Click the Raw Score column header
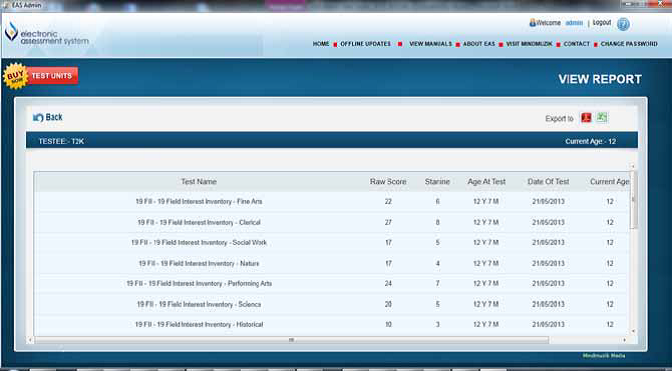Viewport: 672px width, 371px height. coord(388,182)
